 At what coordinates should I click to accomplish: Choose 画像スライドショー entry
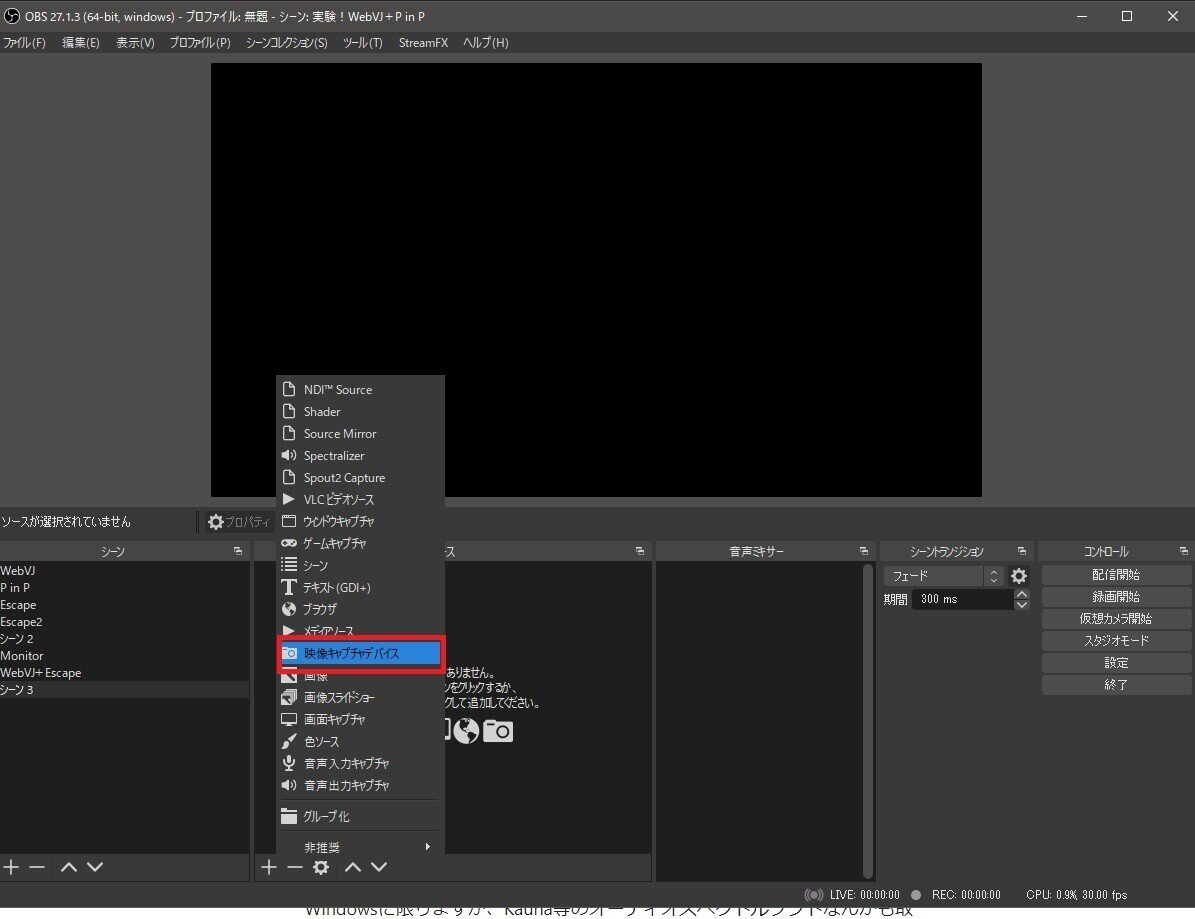pos(360,698)
